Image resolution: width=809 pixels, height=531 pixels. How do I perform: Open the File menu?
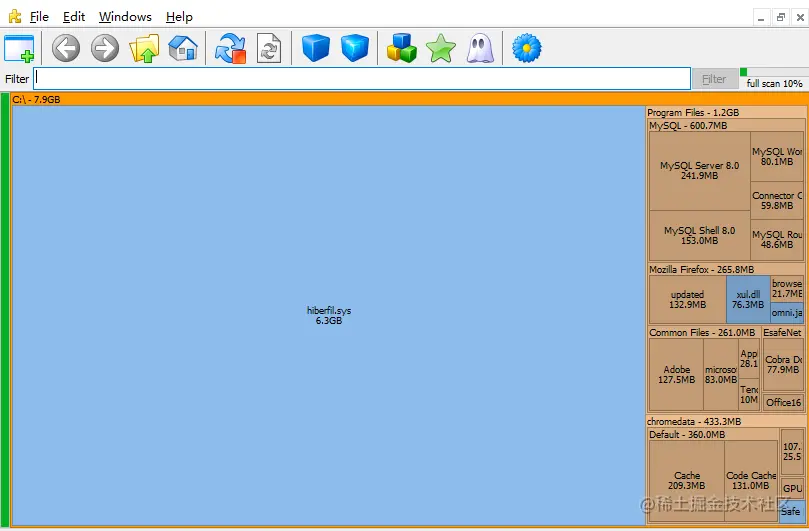coord(39,17)
